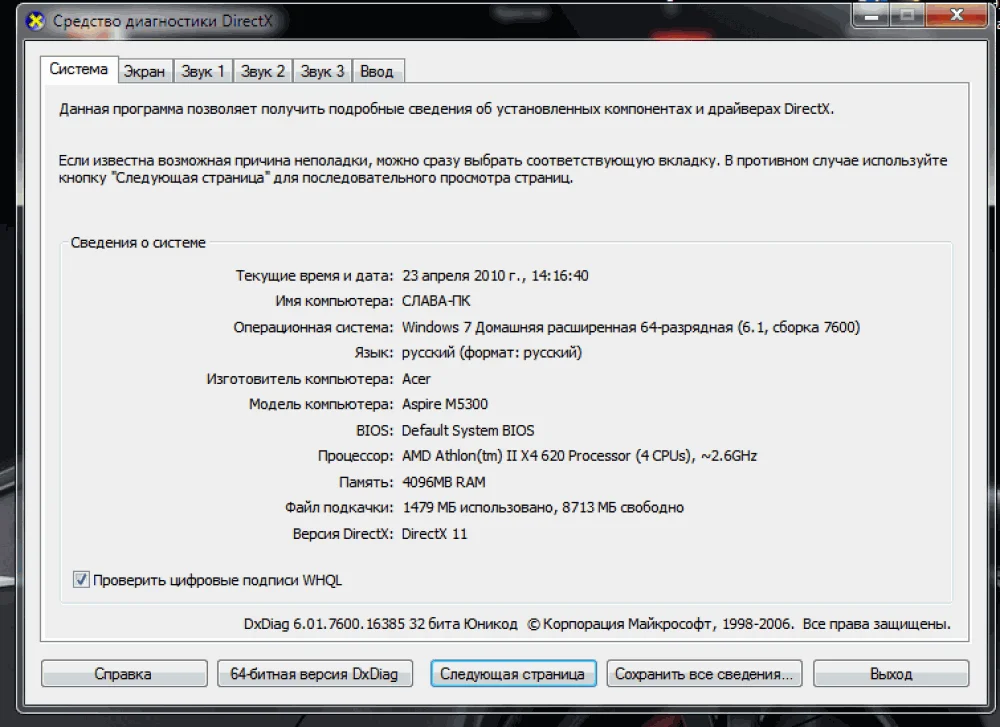1000x727 pixels.
Task: Click the Язык: label
Action: 374,353
